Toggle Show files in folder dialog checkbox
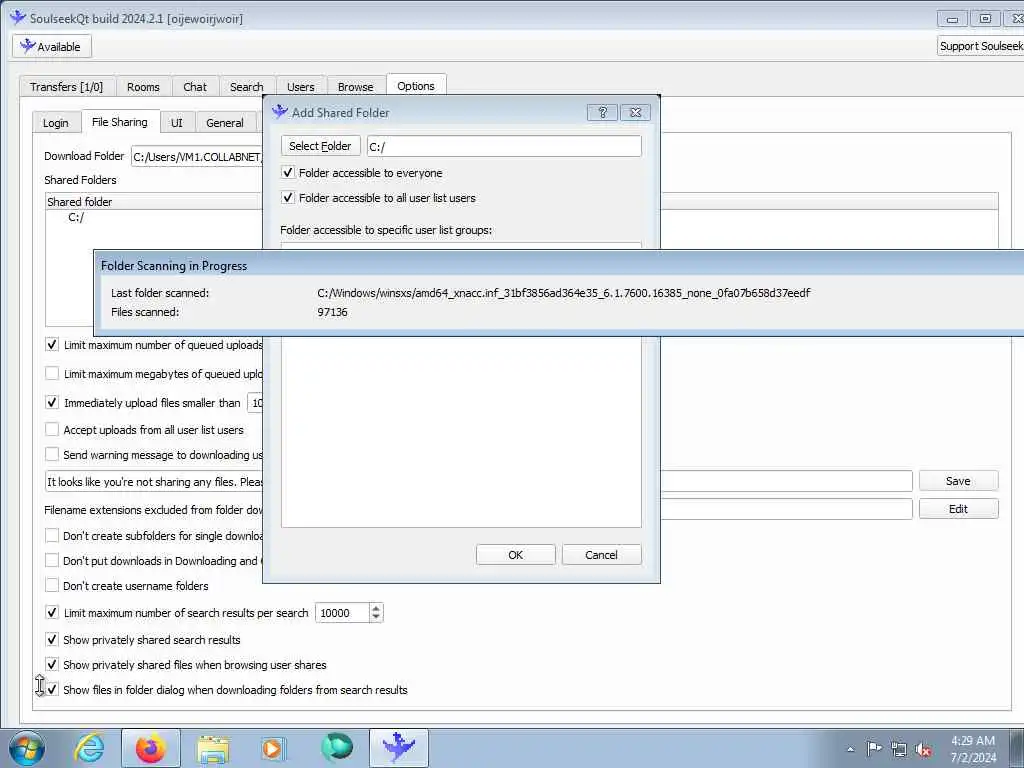 [x=52, y=689]
